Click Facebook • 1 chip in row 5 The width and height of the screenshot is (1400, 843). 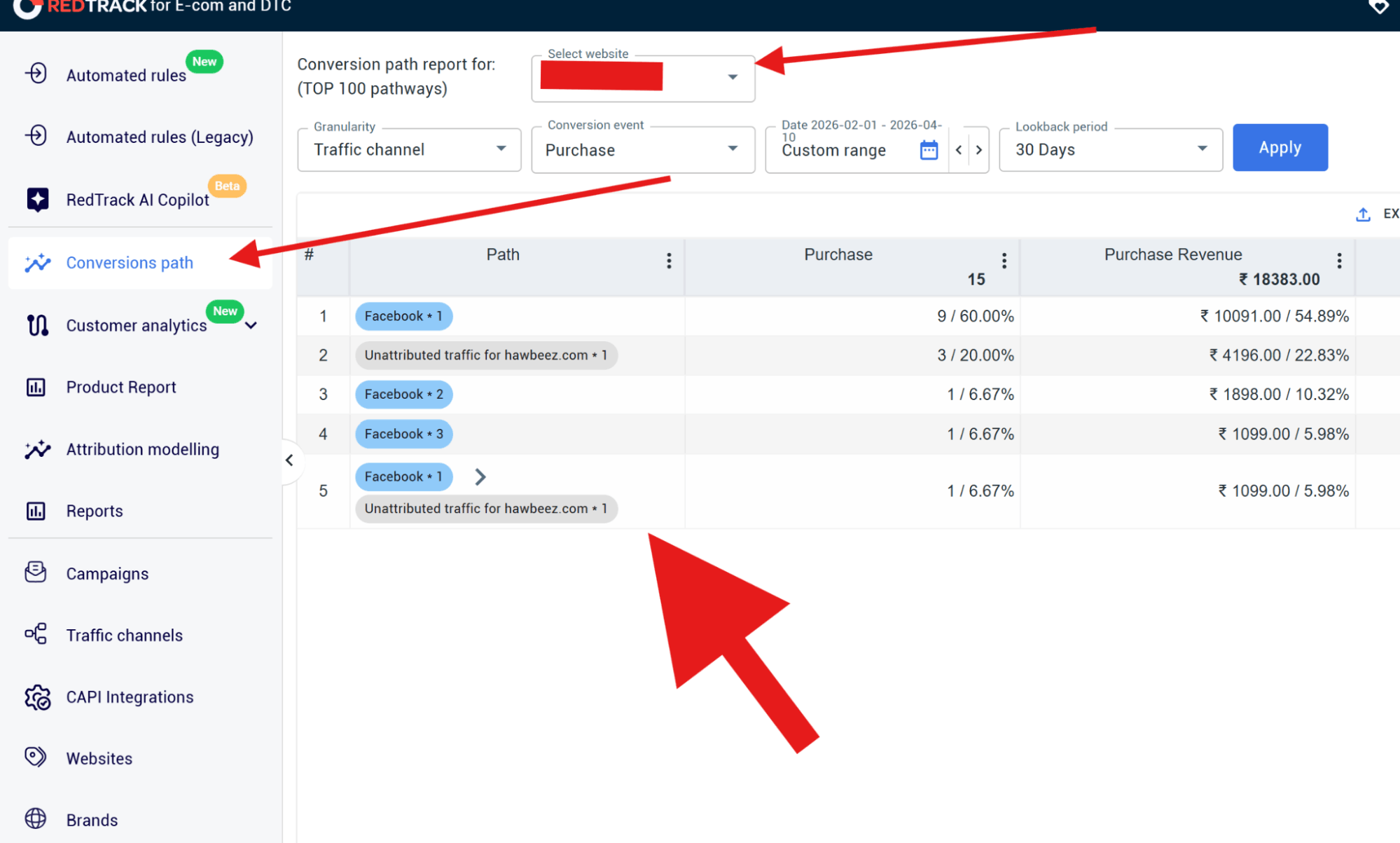pos(403,477)
